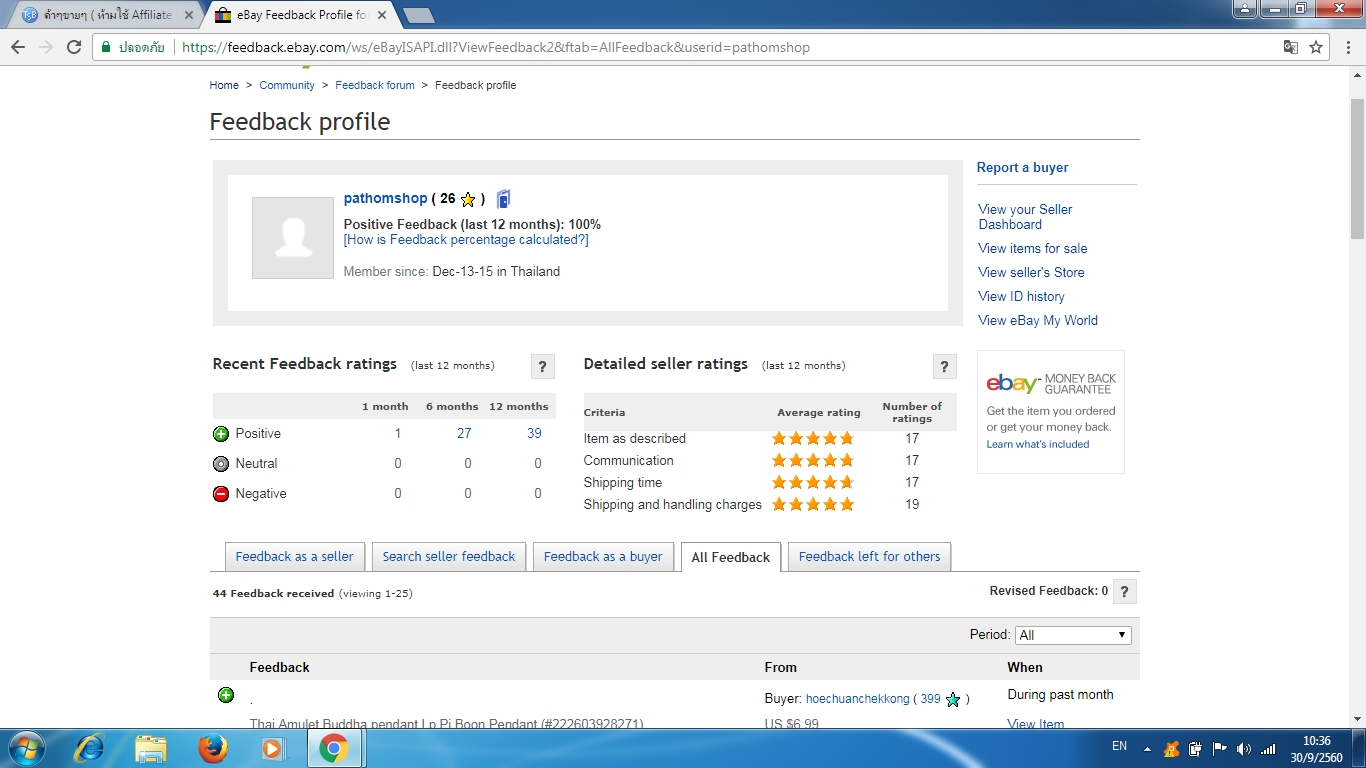
Task: Switch to Feedback as a seller tab
Action: 295,557
